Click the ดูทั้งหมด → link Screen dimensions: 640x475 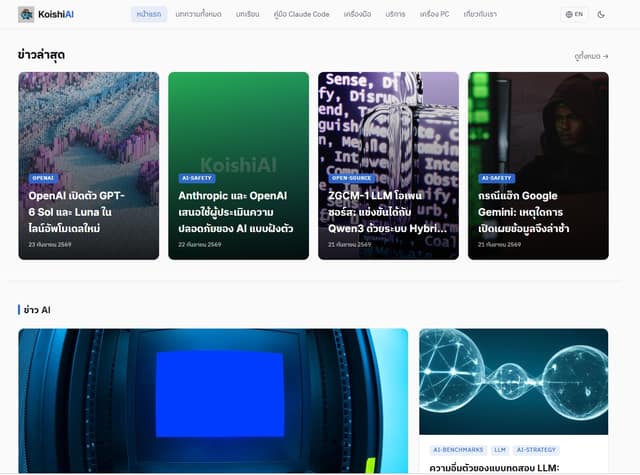click(591, 56)
